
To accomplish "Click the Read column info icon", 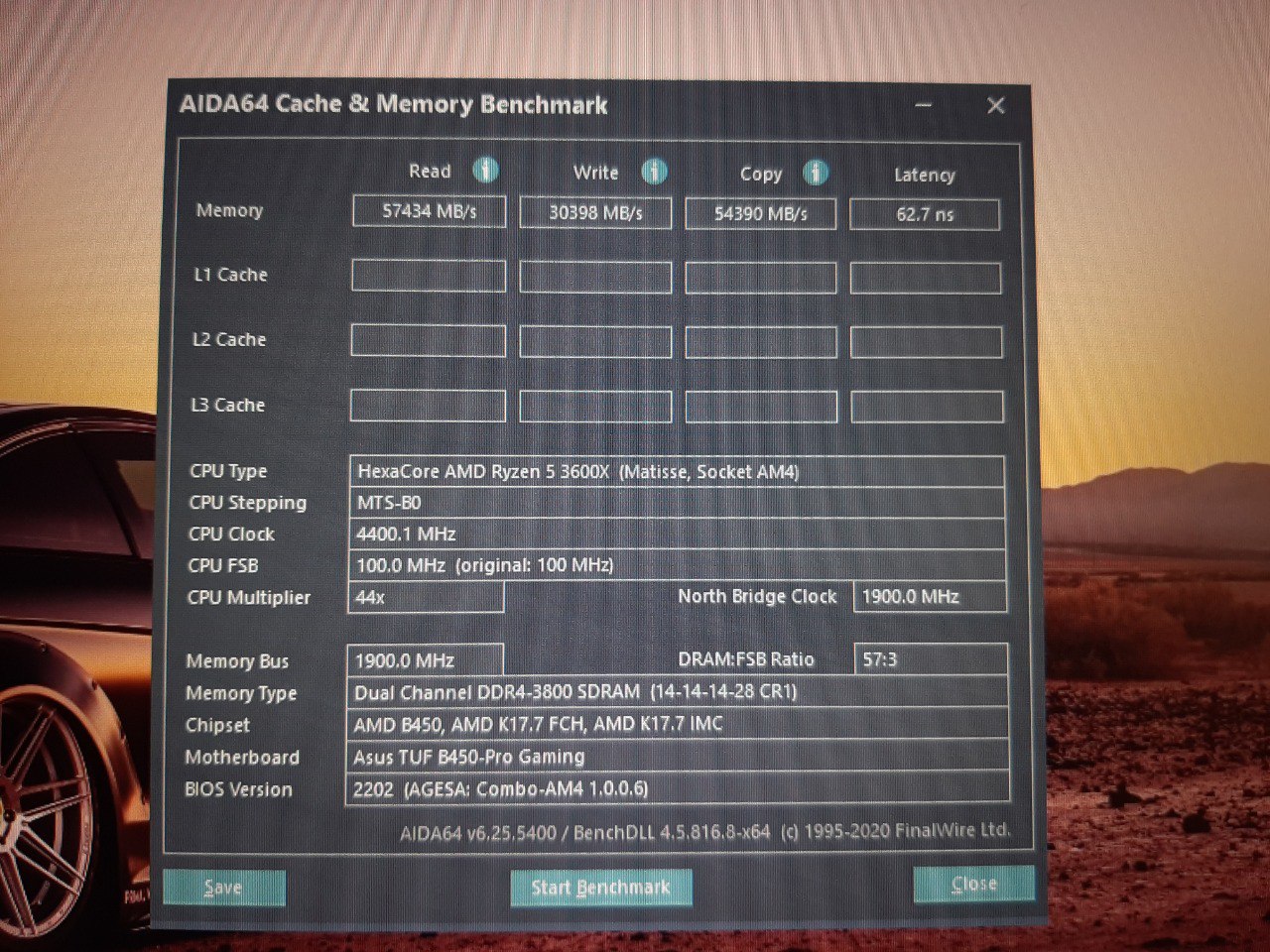I will (484, 171).
